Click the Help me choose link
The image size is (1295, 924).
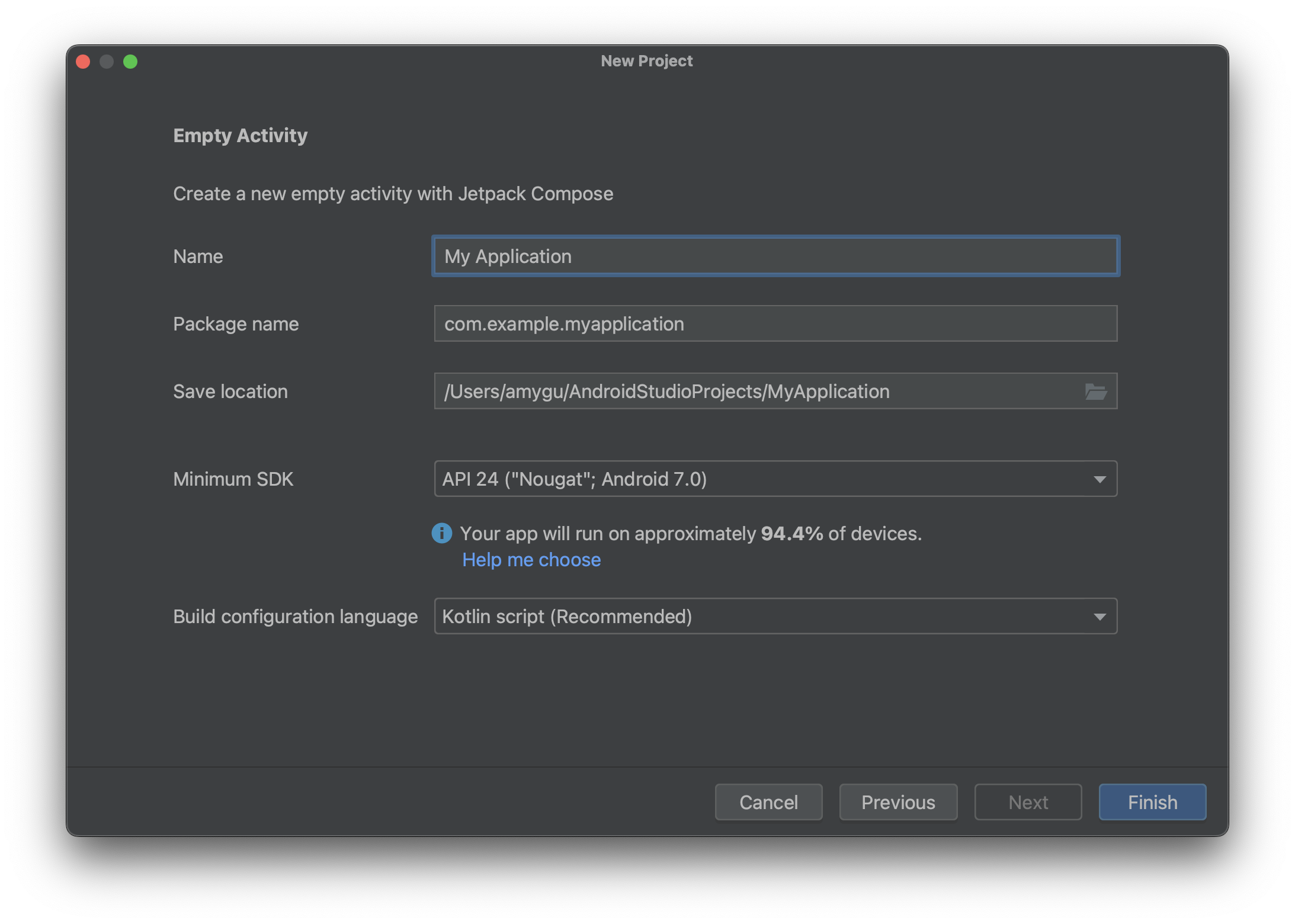point(530,558)
